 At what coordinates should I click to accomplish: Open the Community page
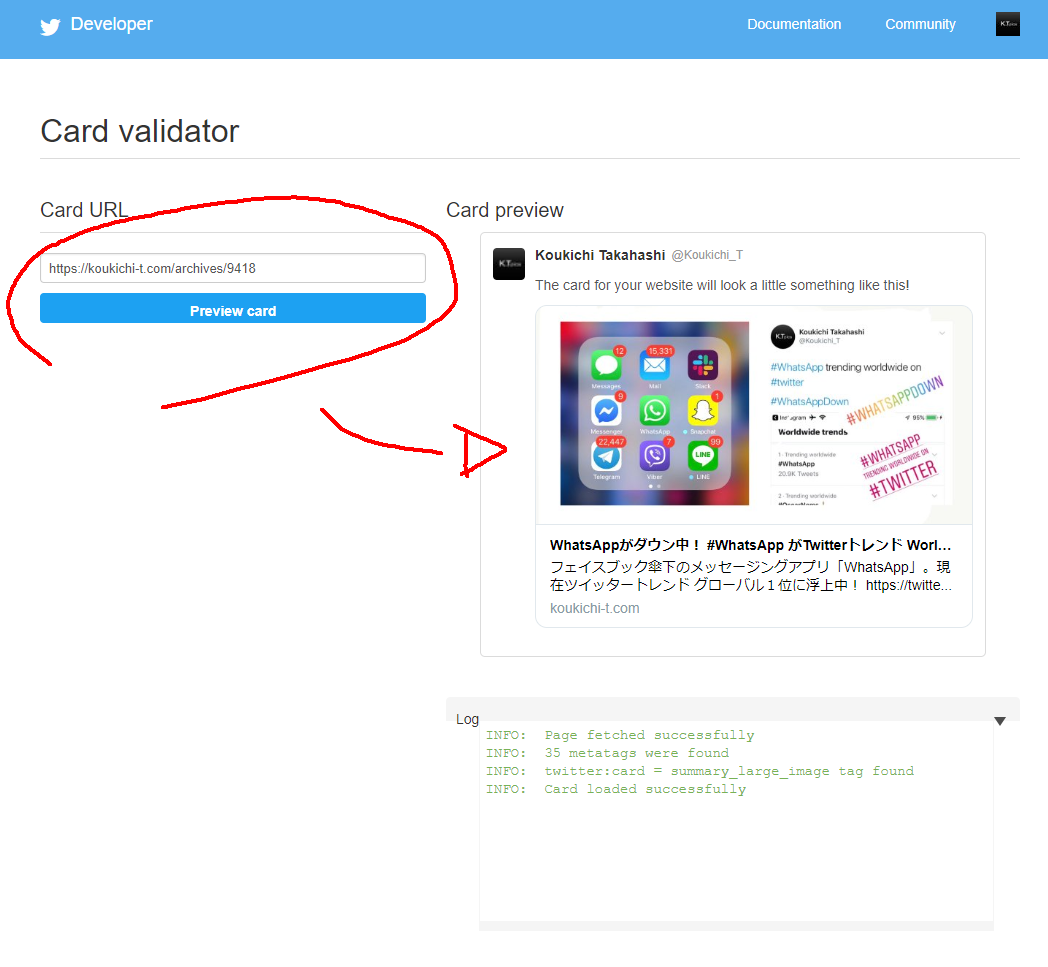click(919, 24)
